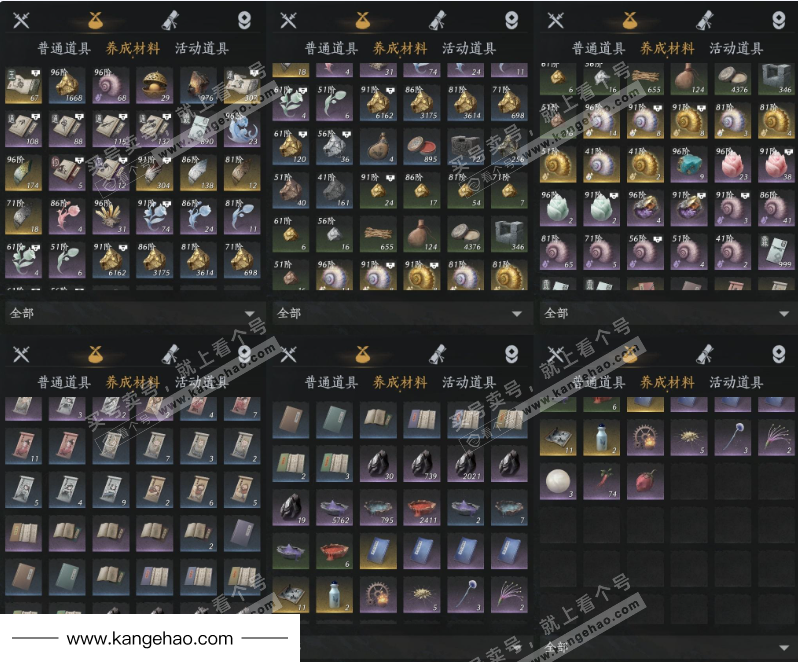Choose the teal ore item in top-right panel
Screen dimensions: 798x662
689,164
